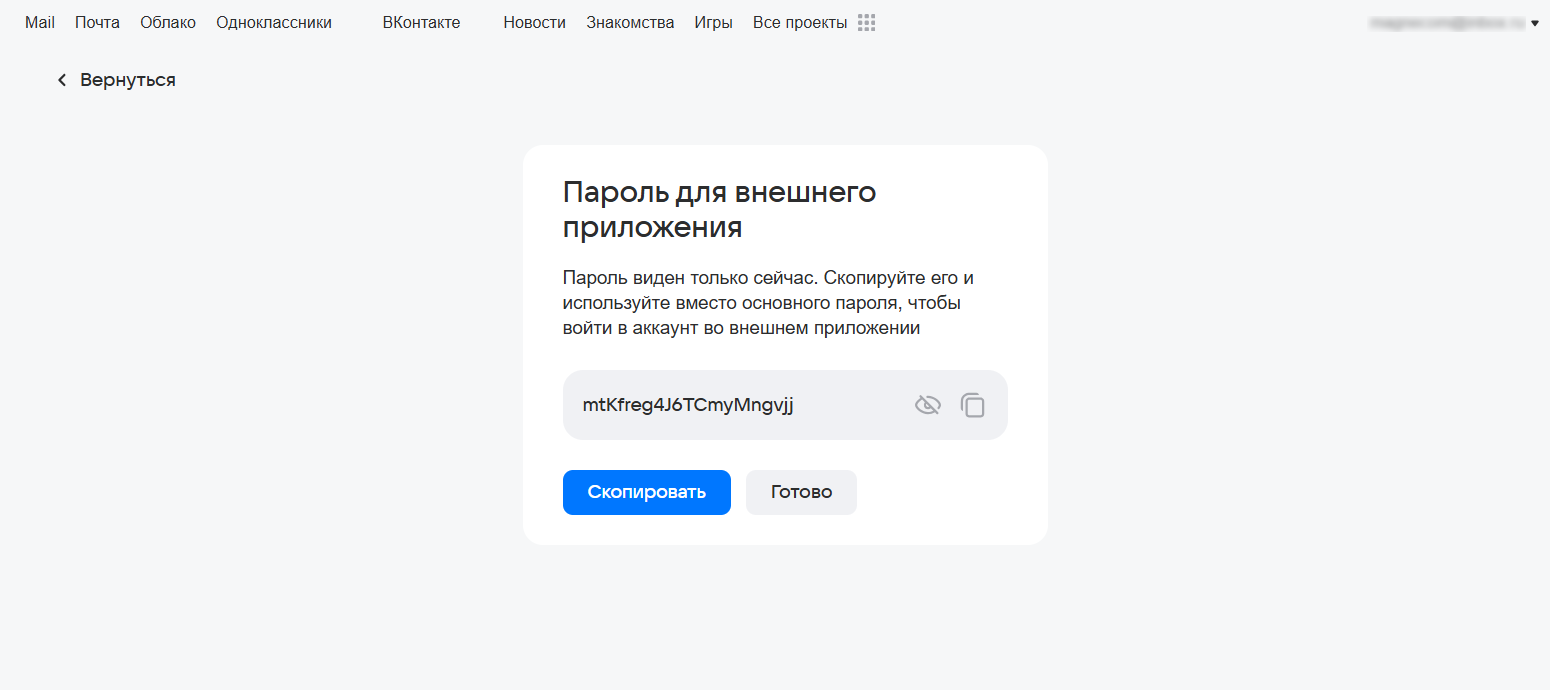Click the generated password text mtKfreg4J6TCmyMngvjj
Viewport: 1550px width, 690px height.
[x=688, y=405]
